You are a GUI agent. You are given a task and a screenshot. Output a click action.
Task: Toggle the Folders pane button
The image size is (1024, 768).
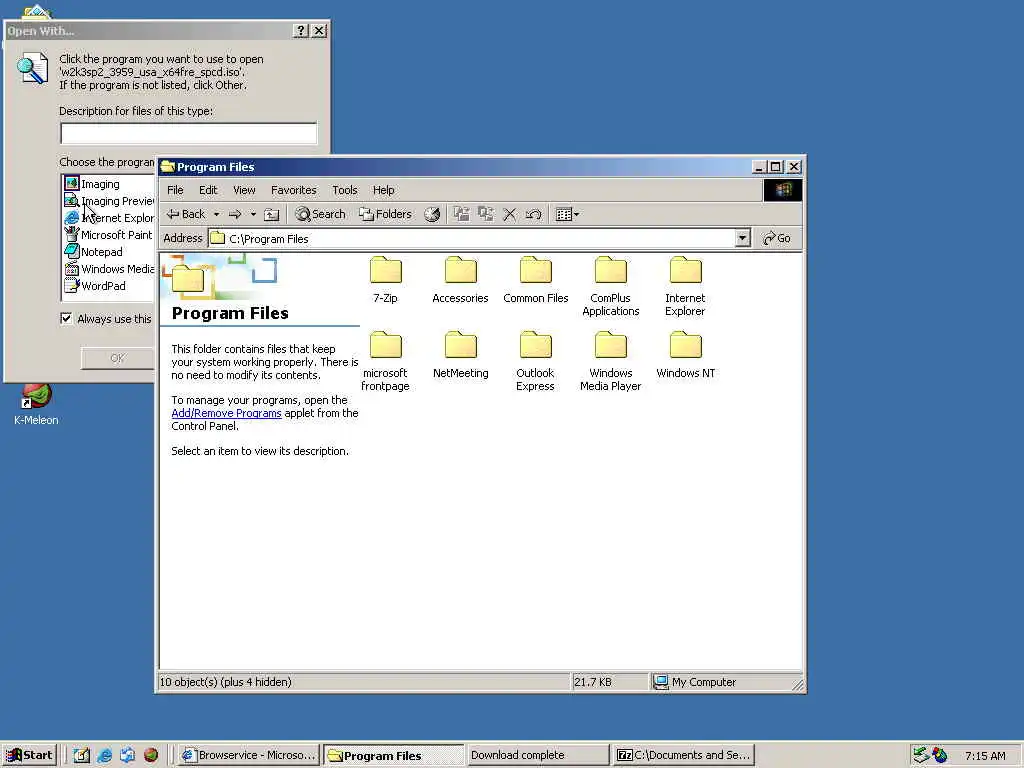(385, 214)
